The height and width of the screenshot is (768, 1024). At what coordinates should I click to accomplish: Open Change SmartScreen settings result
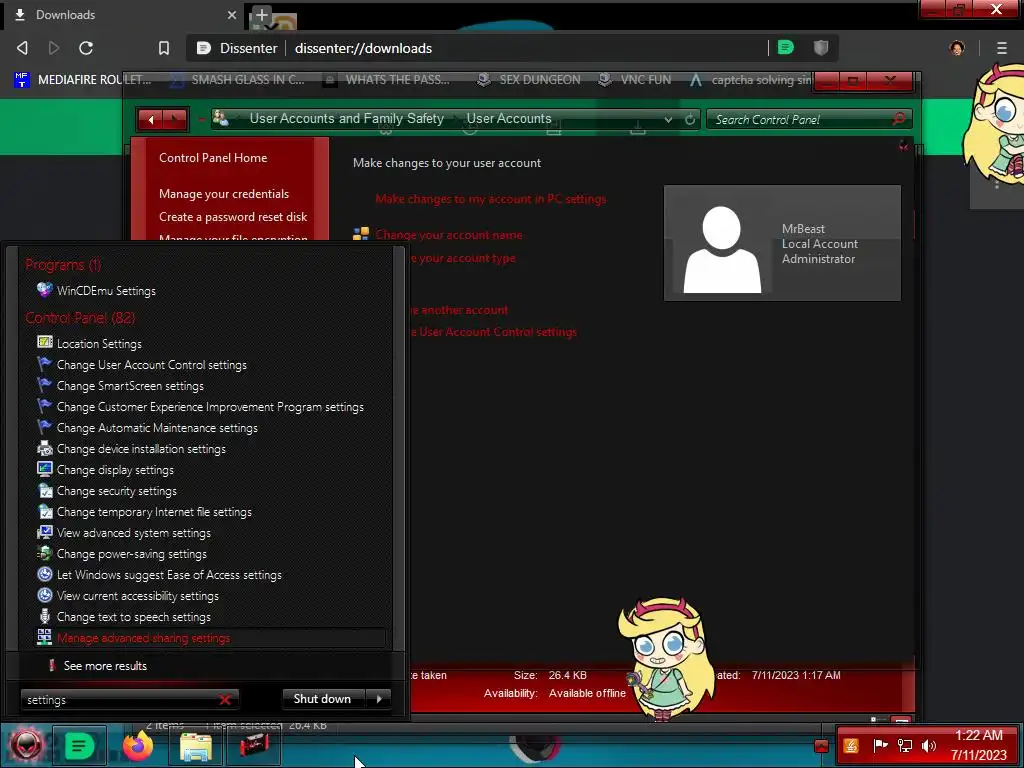[x=121, y=386]
